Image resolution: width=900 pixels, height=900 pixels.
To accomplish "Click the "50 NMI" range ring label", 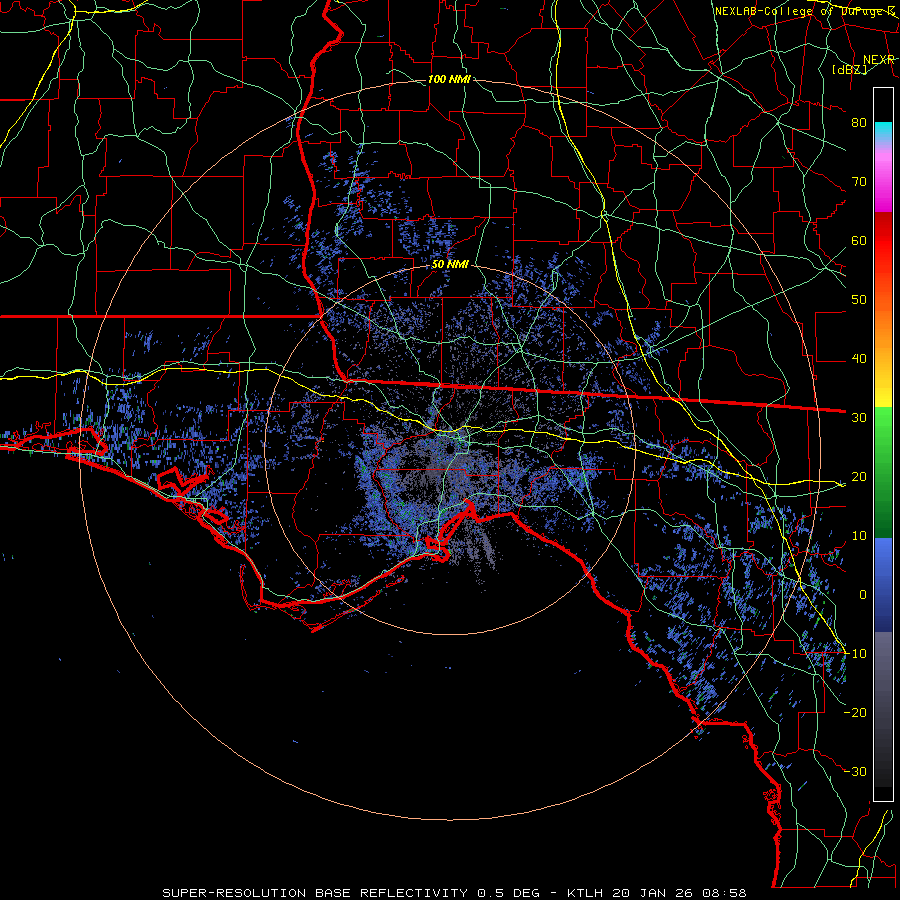I will point(450,265).
